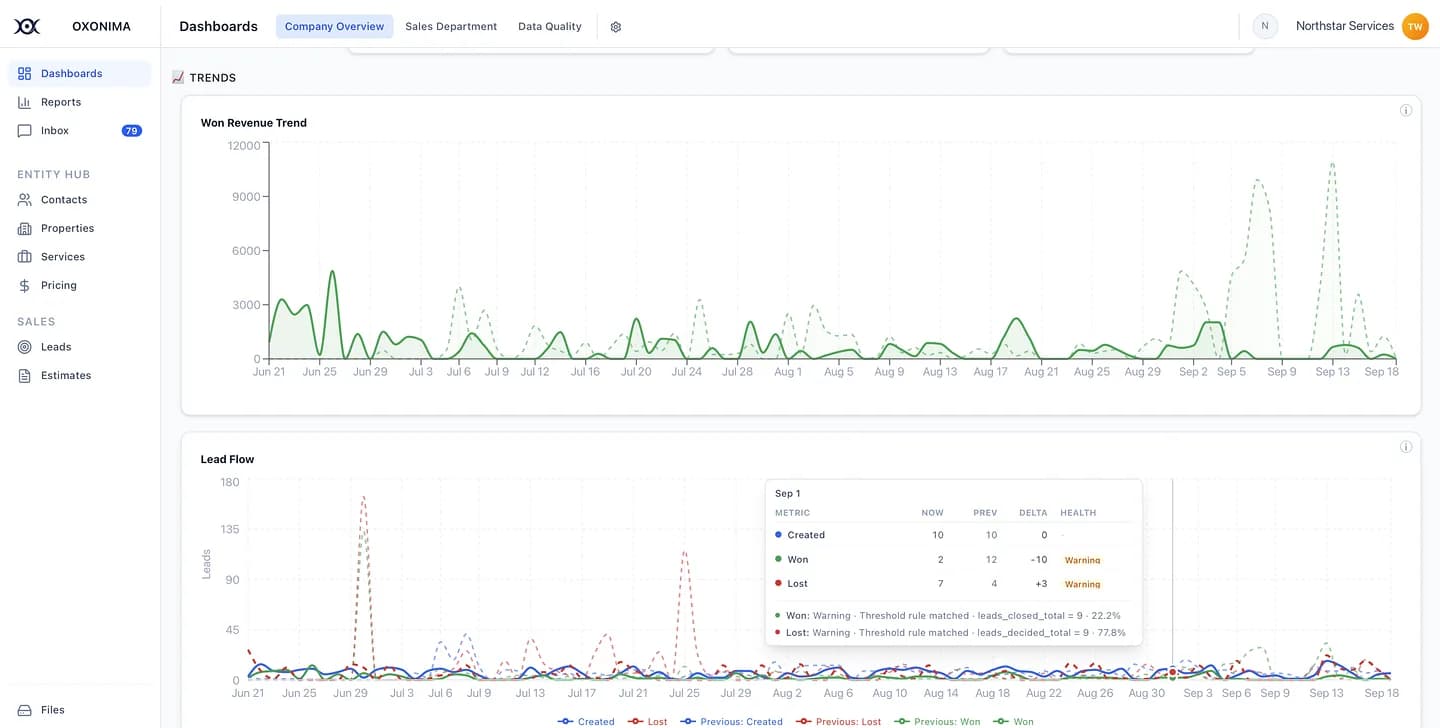
Task: Open the Services page
Action: (80, 257)
